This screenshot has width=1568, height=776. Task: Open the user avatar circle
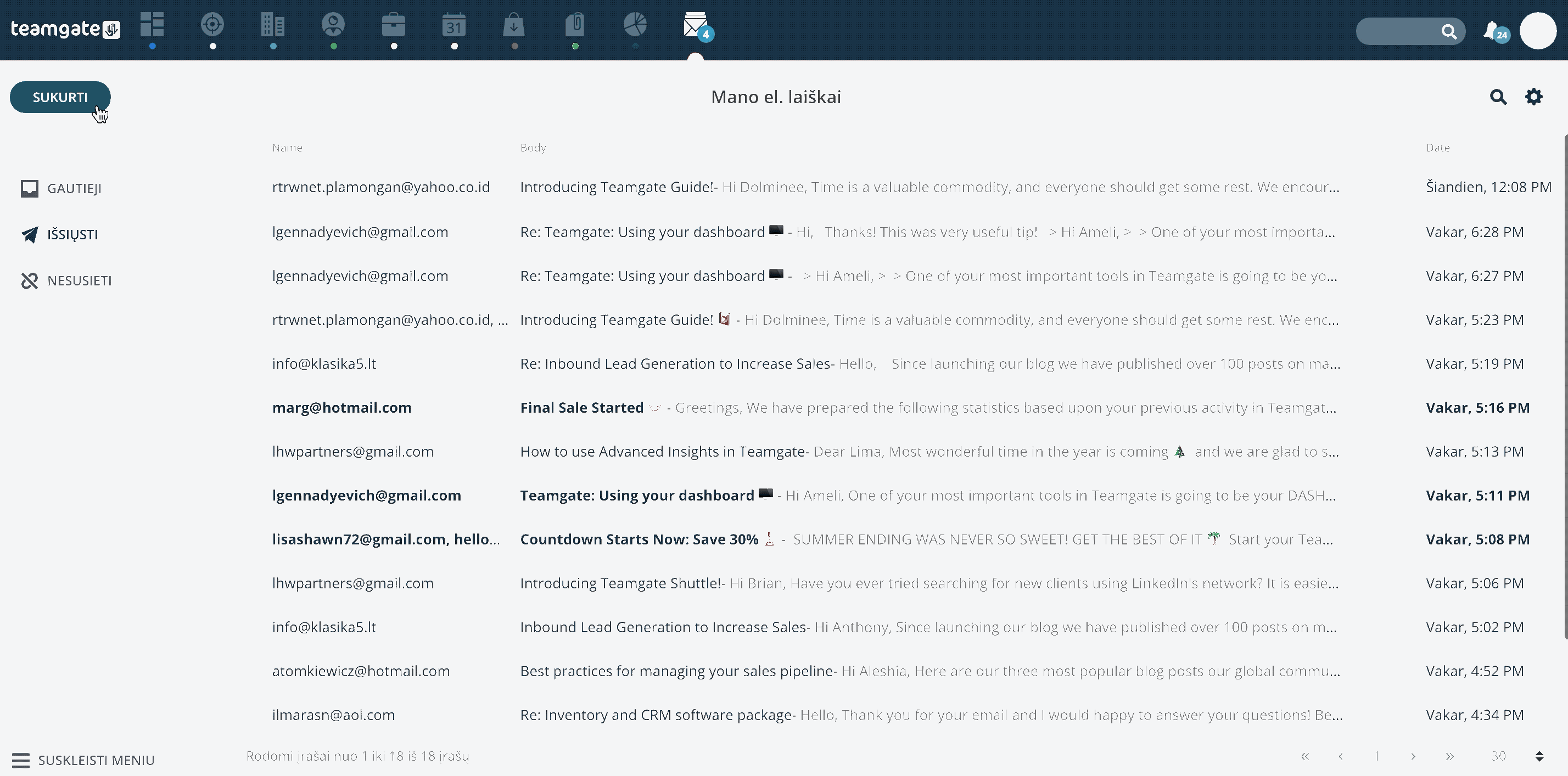coord(1538,30)
